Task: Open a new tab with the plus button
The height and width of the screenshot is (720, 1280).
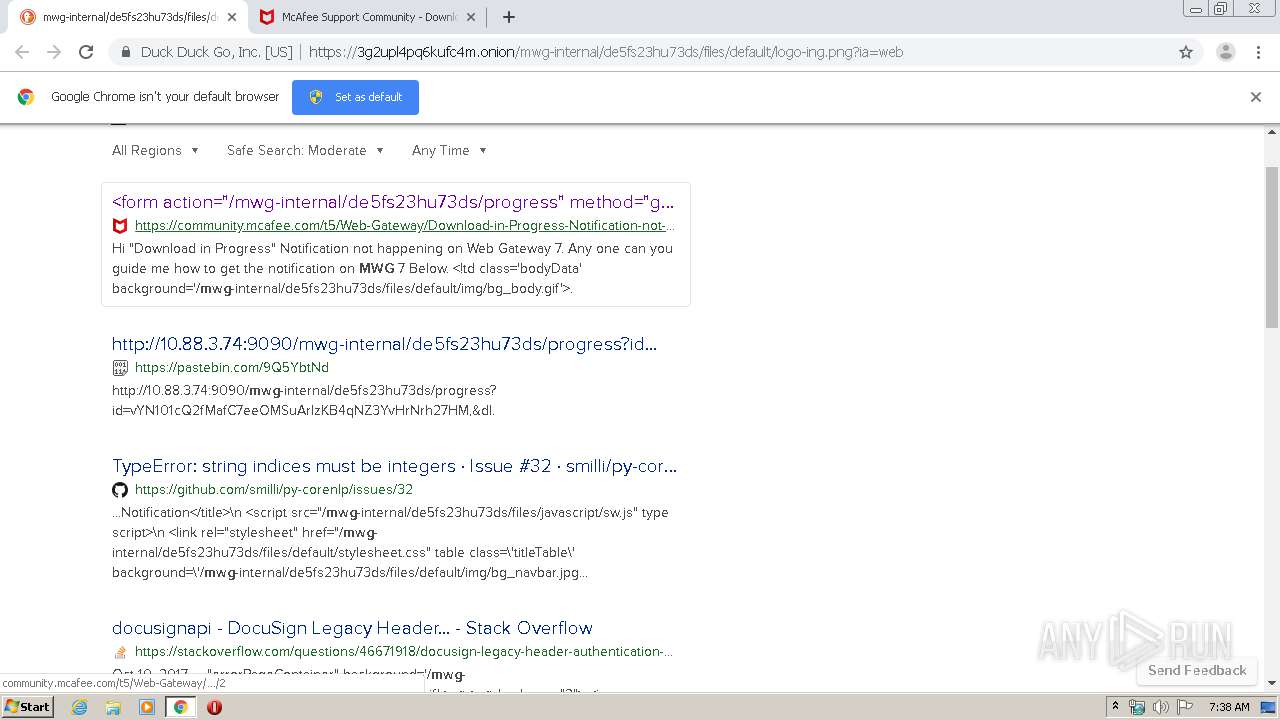Action: pos(508,17)
